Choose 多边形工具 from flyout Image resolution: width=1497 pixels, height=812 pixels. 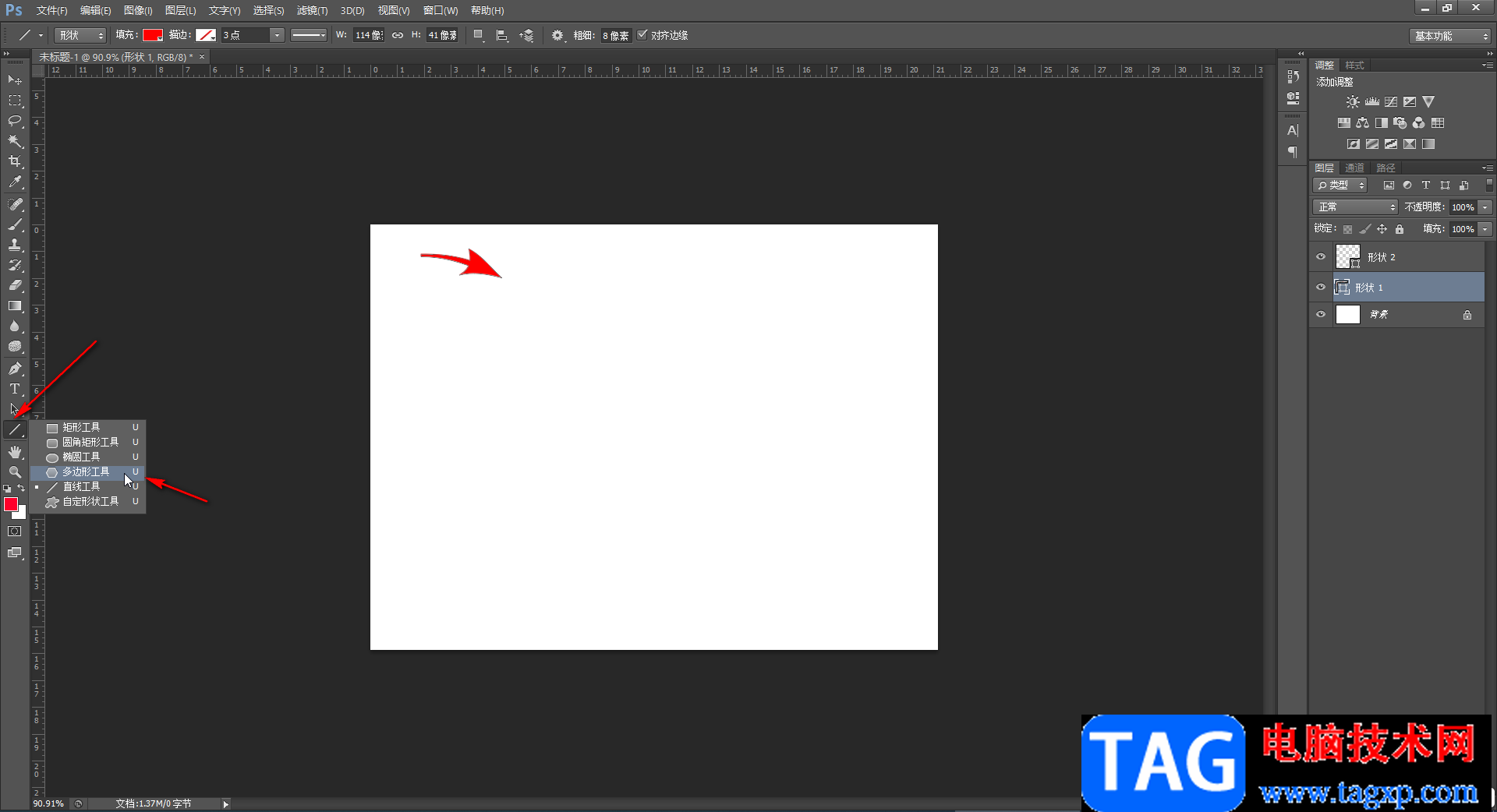tap(88, 472)
